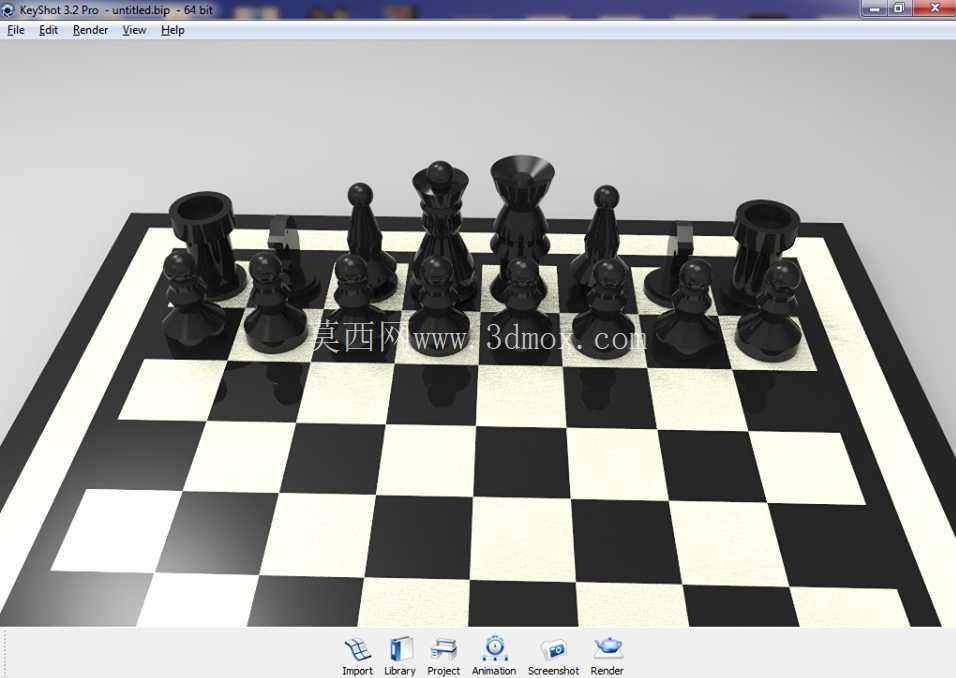Select the left black rook in viewport

click(204, 244)
